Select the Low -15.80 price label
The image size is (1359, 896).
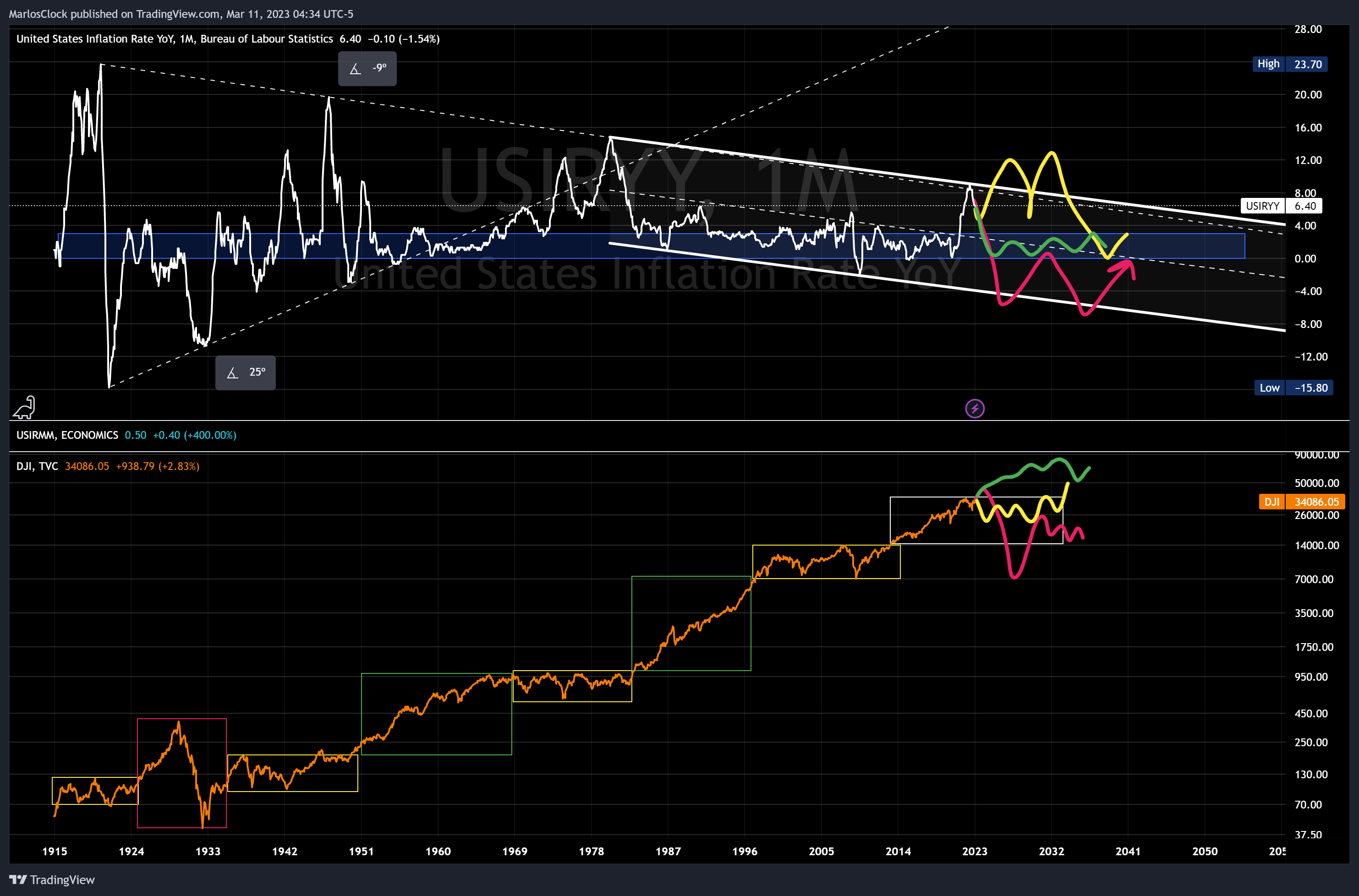coord(1293,388)
